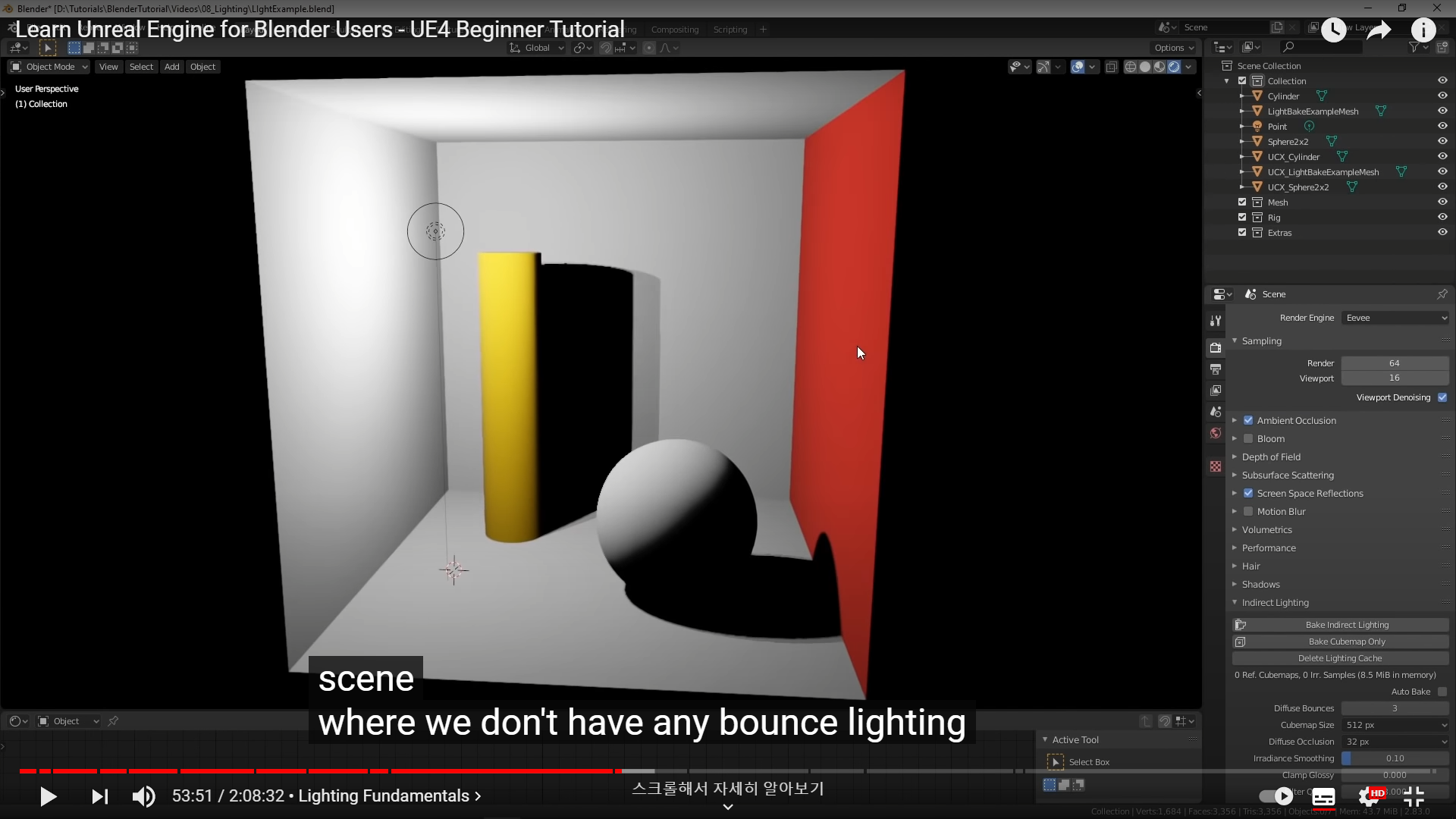Open the Render Engine Eevee dropdown
The image size is (1456, 819).
[1395, 318]
